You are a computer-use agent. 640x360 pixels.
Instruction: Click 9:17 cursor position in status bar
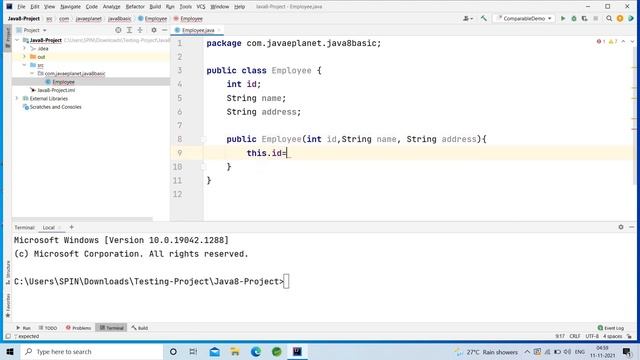[560, 336]
